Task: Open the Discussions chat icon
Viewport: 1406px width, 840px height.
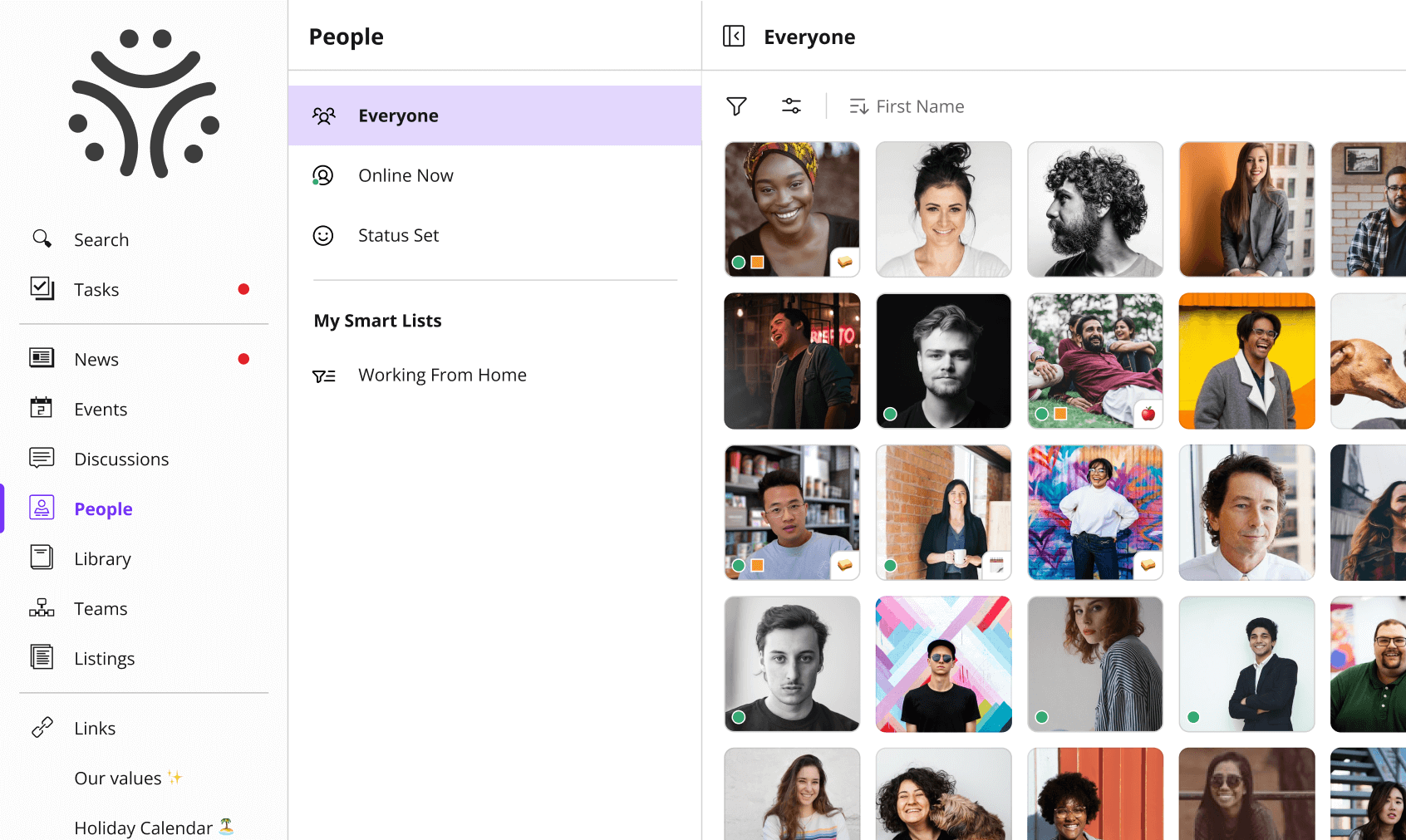Action: click(42, 459)
